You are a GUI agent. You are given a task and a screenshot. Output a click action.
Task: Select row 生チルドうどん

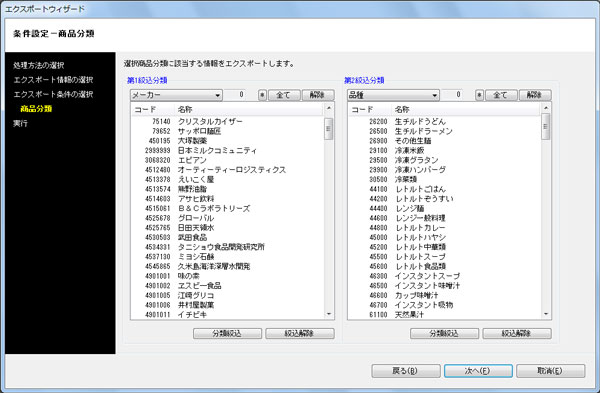(445, 122)
